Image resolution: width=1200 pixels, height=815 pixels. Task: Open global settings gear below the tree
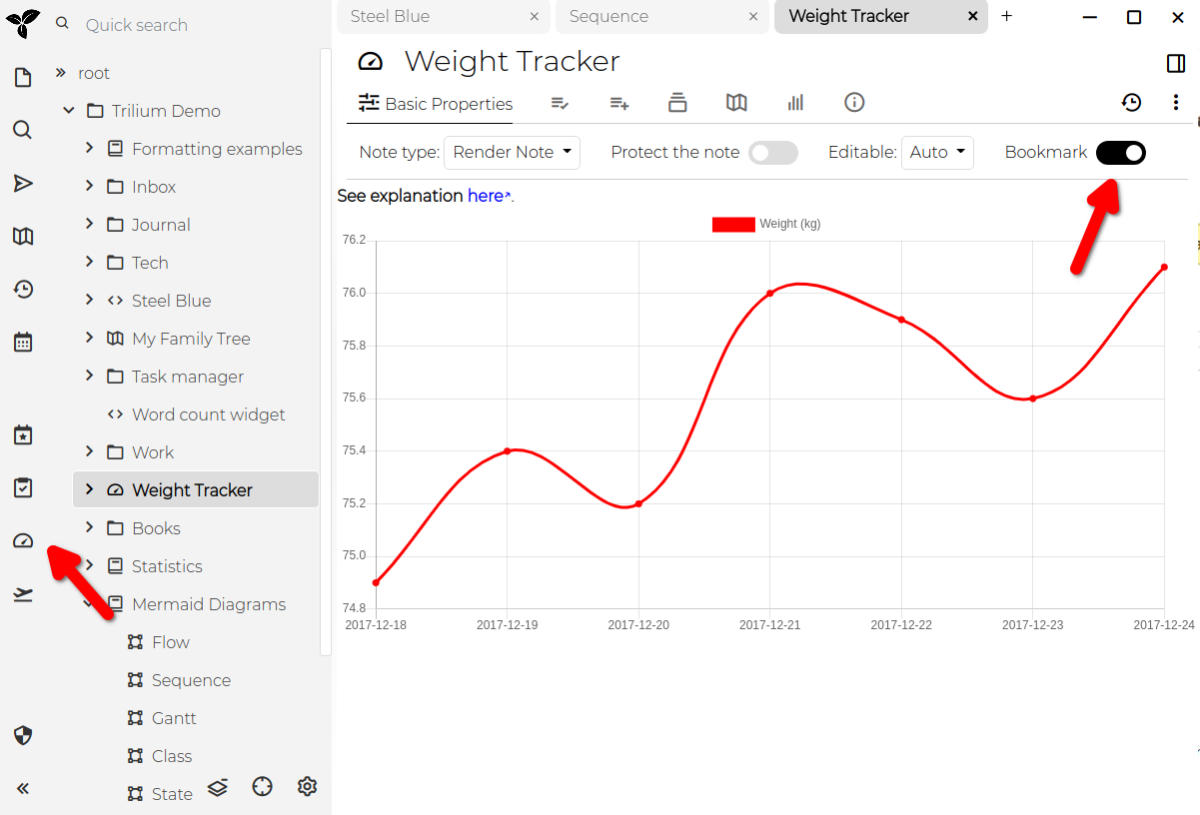click(x=307, y=787)
